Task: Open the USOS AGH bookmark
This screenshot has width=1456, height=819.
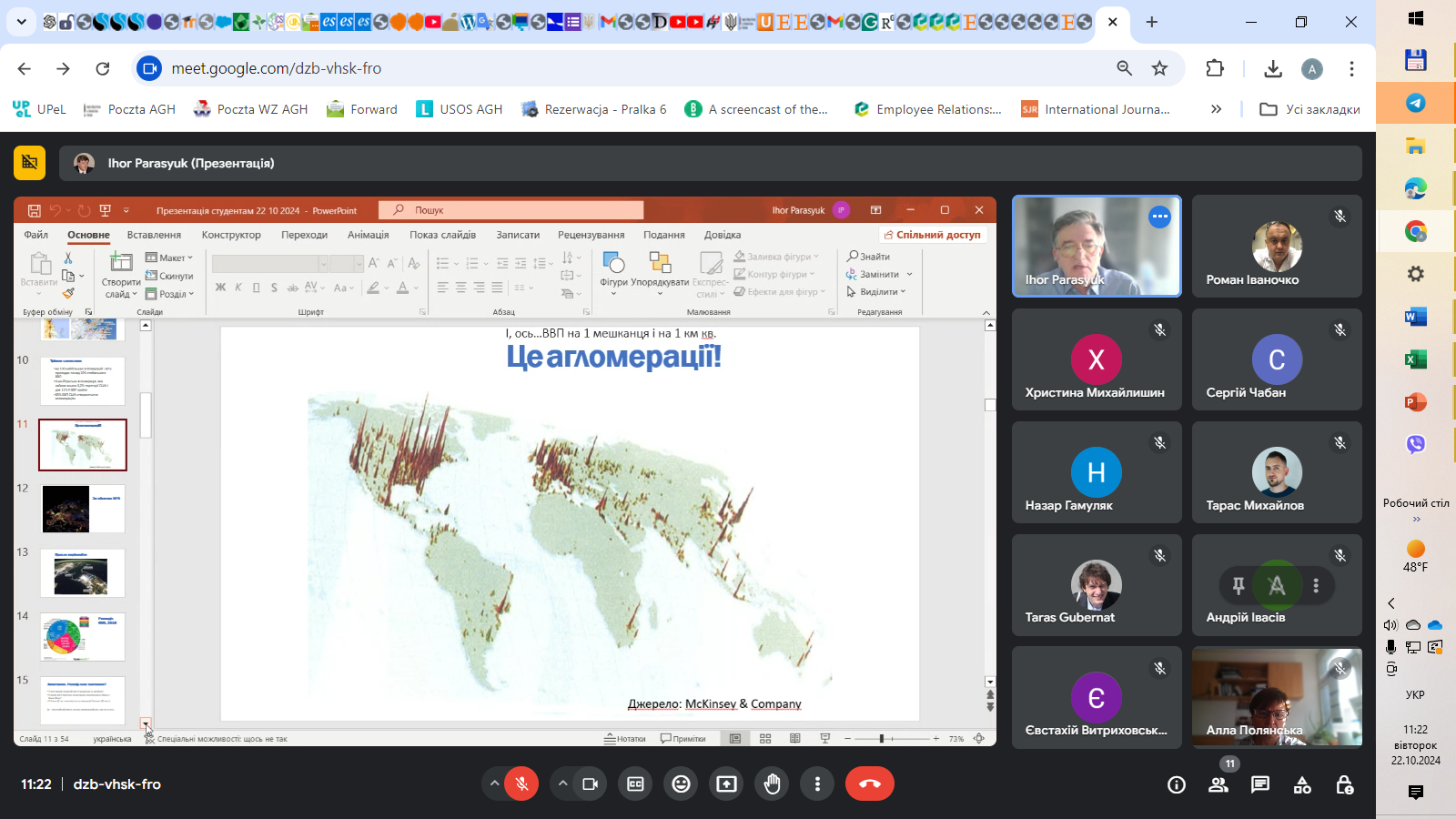Action: pyautogui.click(x=460, y=109)
